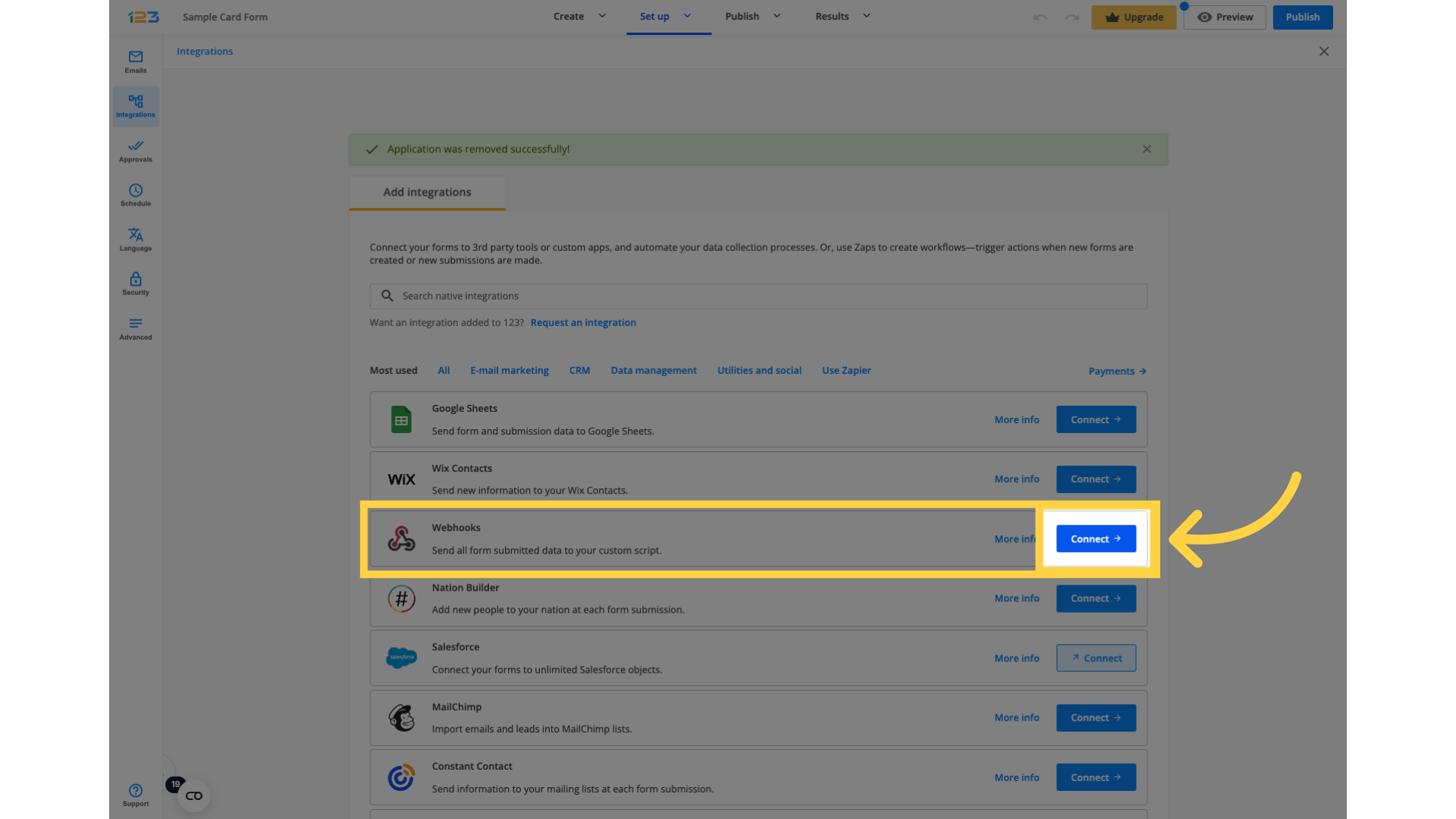Click the blue Publish button
1456x819 pixels.
point(1303,17)
